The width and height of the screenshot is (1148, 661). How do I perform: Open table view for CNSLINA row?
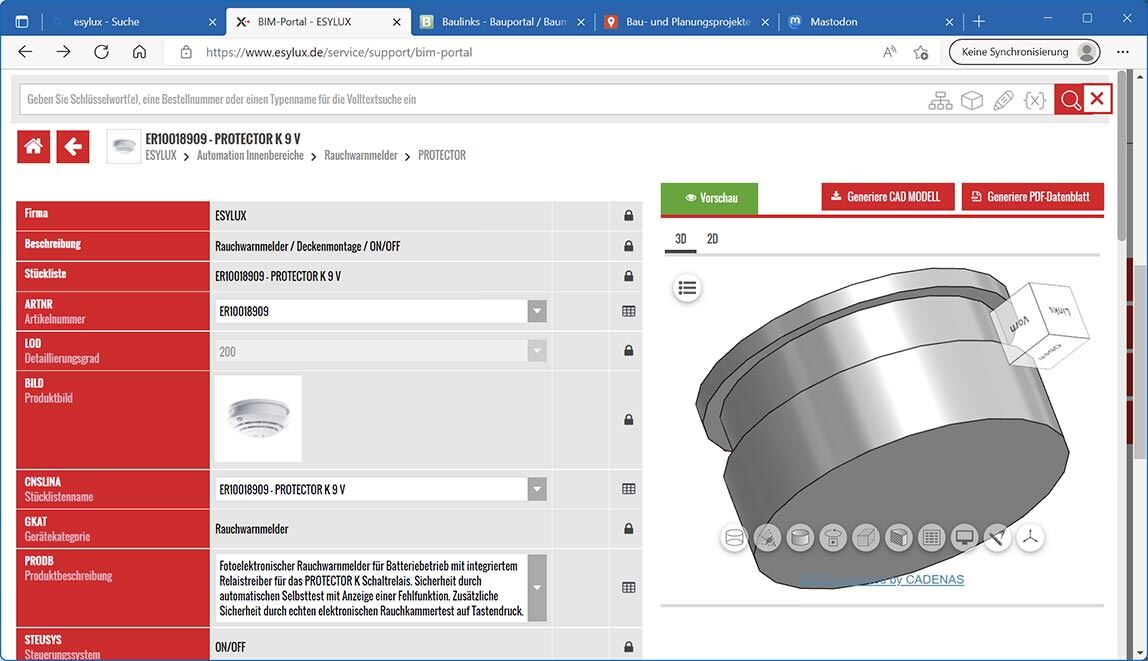point(628,489)
